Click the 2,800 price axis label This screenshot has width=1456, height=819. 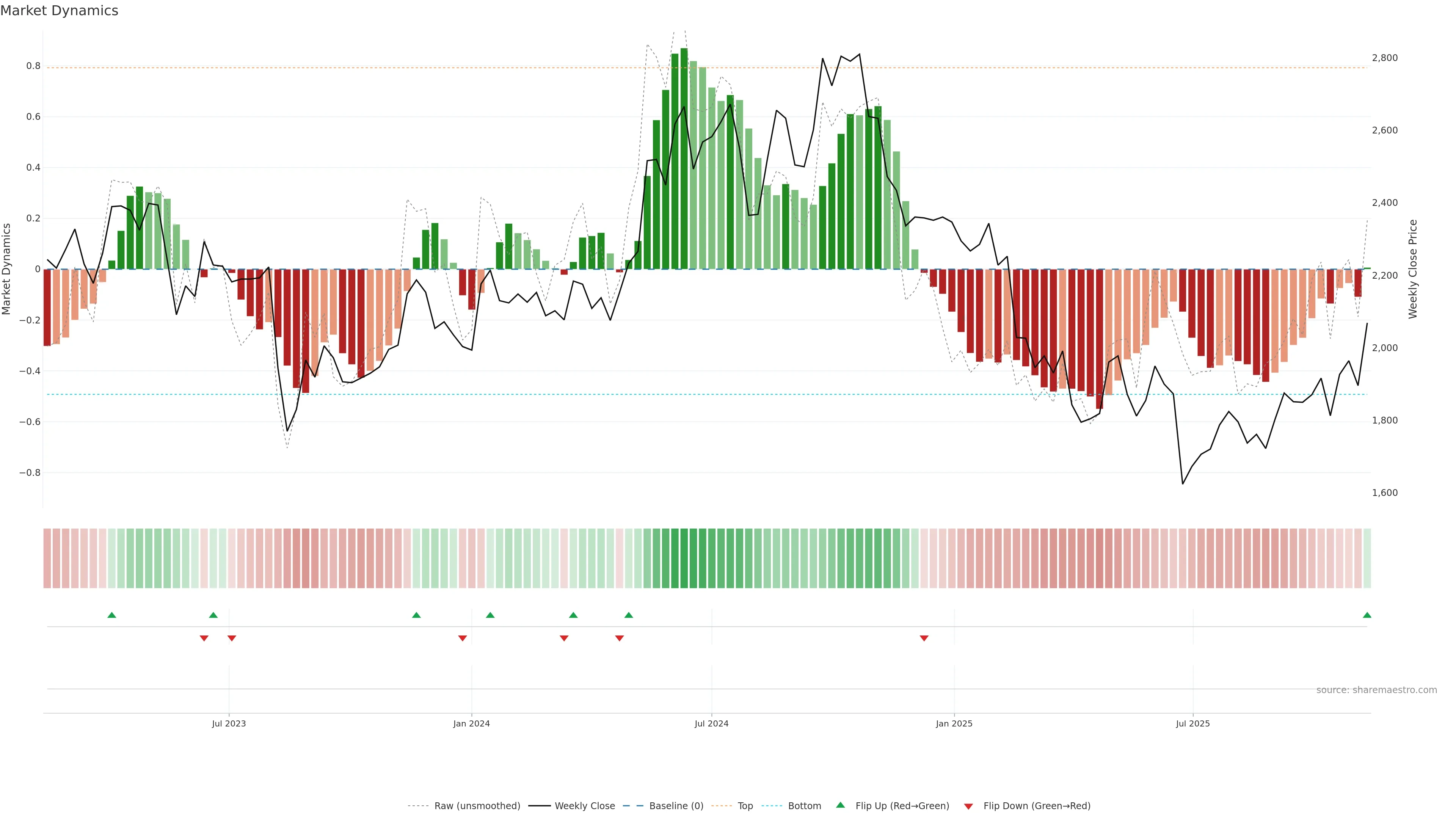pos(1384,58)
